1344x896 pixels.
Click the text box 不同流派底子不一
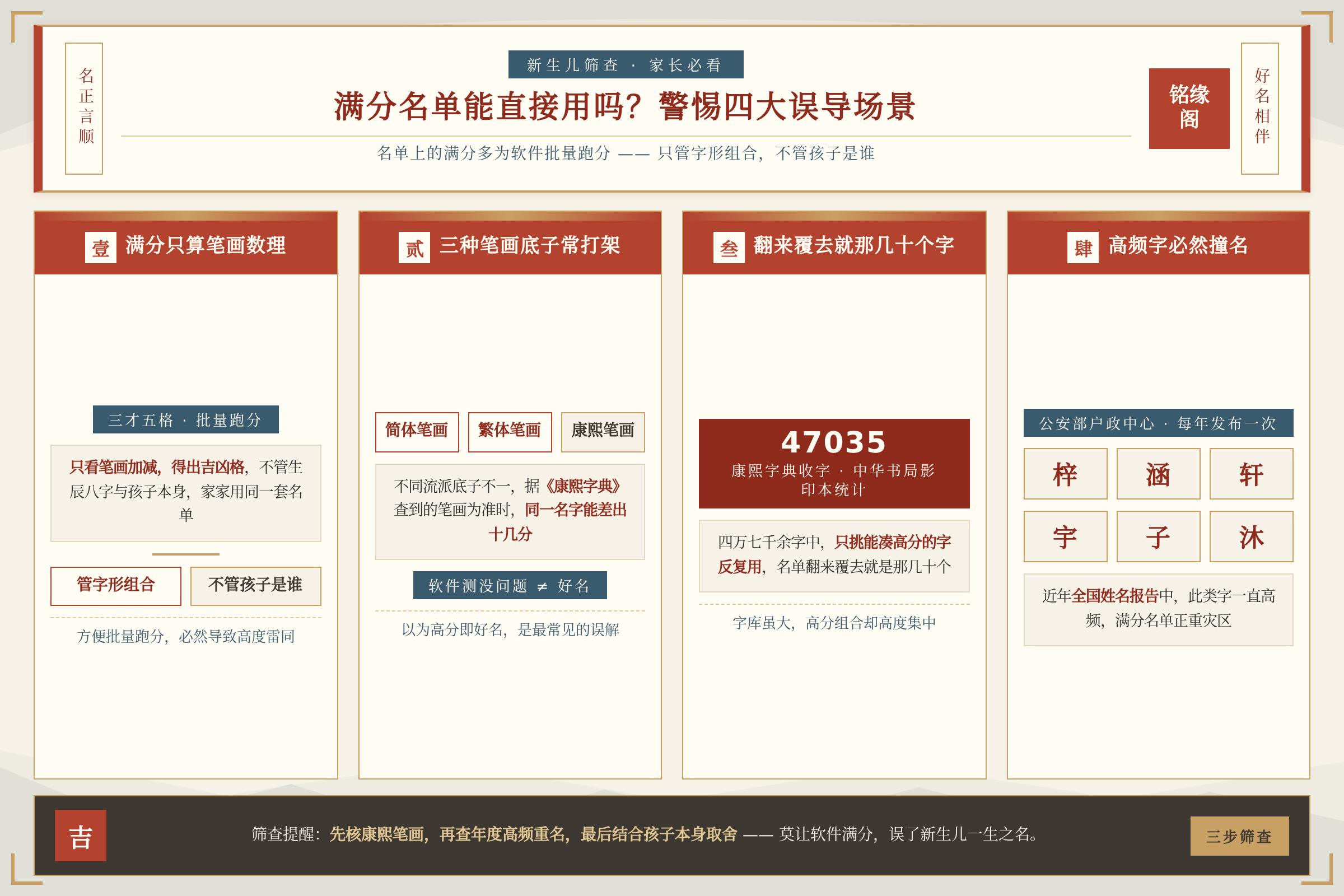point(510,511)
